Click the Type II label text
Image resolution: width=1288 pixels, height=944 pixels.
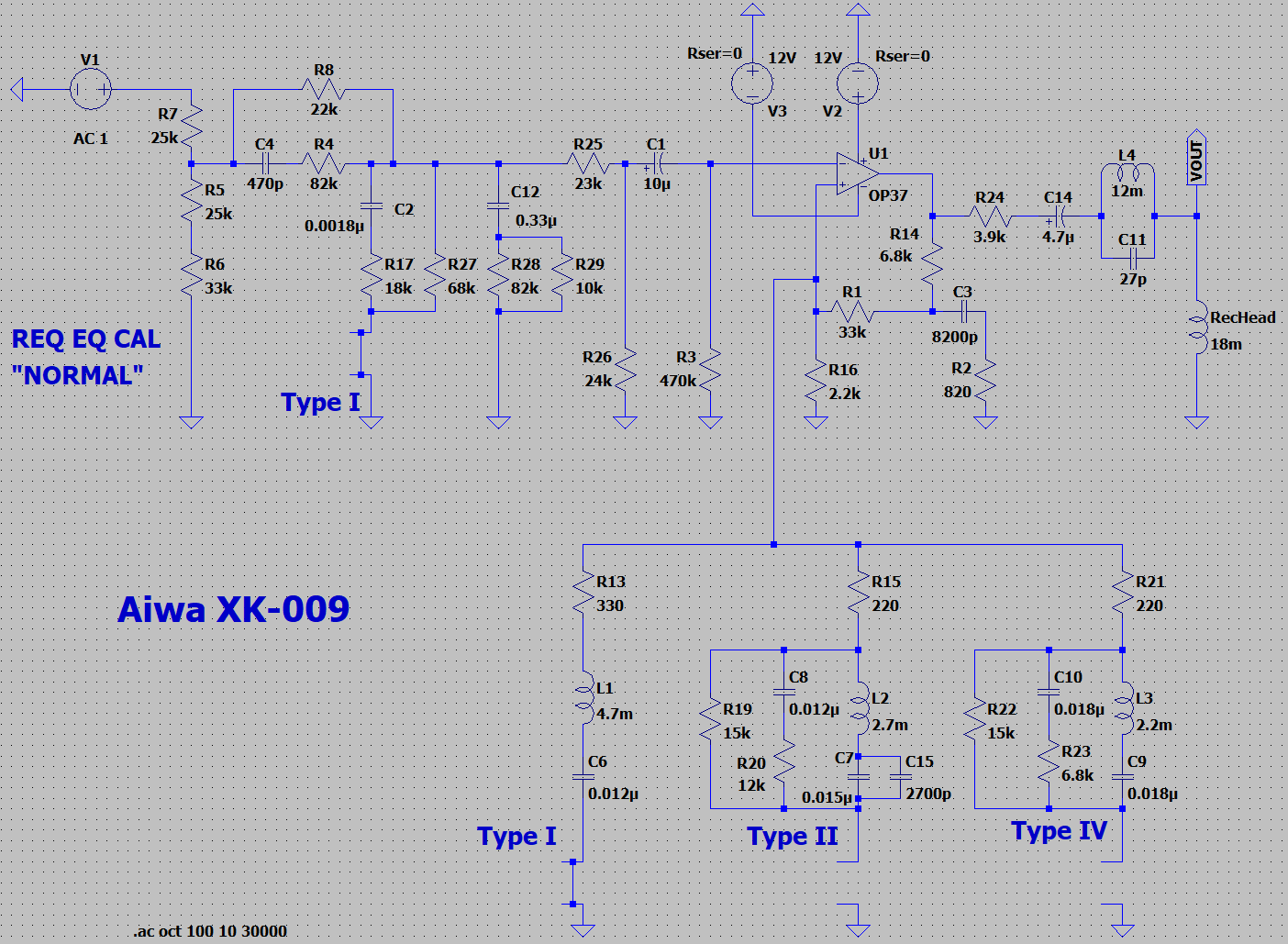point(792,837)
